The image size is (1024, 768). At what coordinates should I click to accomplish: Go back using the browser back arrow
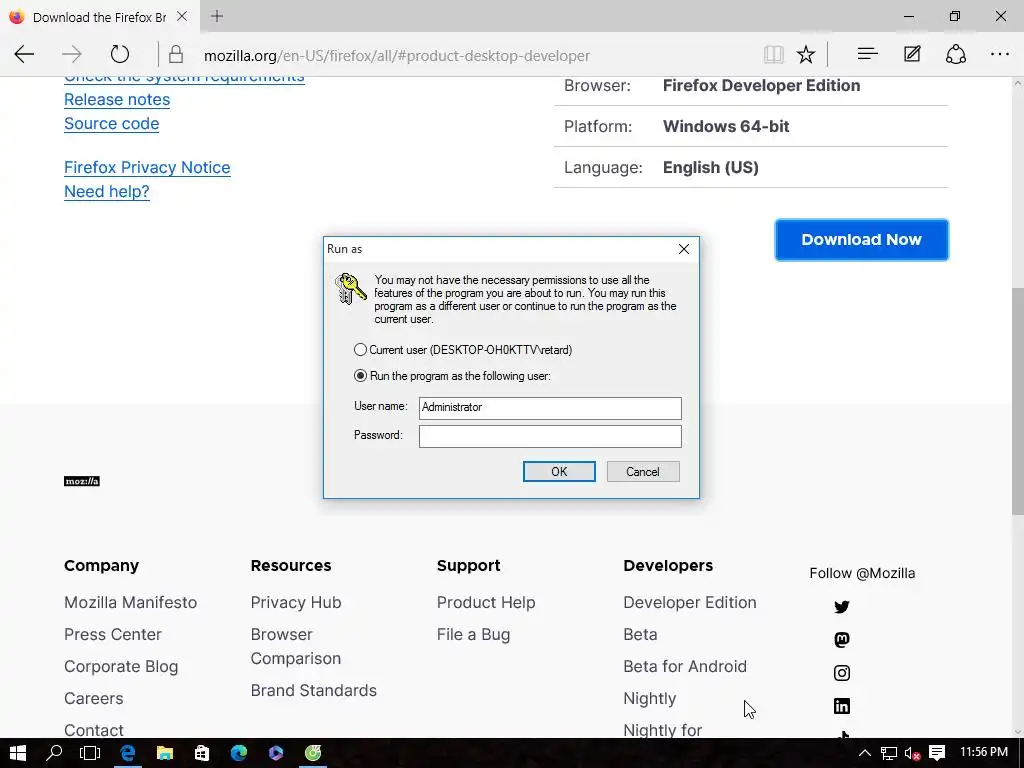pos(24,54)
